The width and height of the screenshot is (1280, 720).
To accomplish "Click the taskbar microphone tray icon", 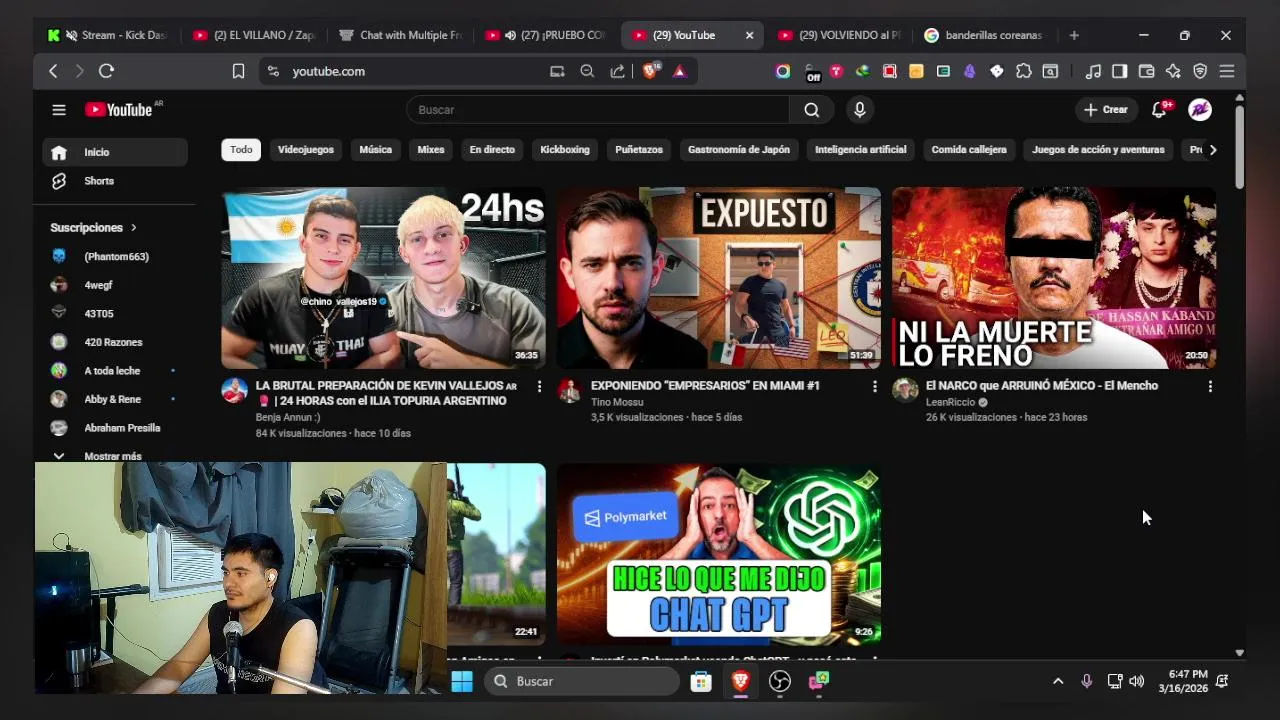I will (1086, 681).
